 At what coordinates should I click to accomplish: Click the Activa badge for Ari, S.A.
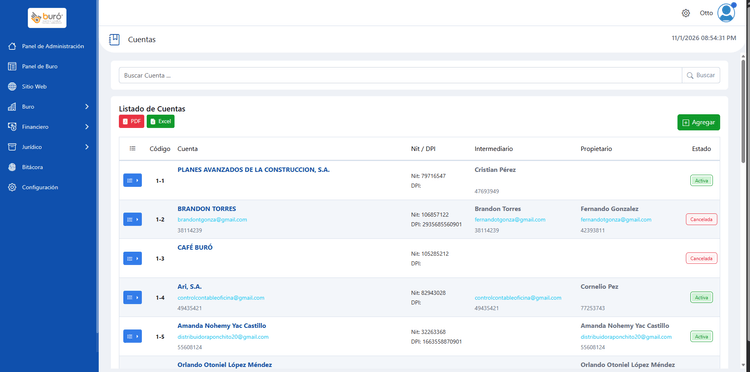point(701,297)
